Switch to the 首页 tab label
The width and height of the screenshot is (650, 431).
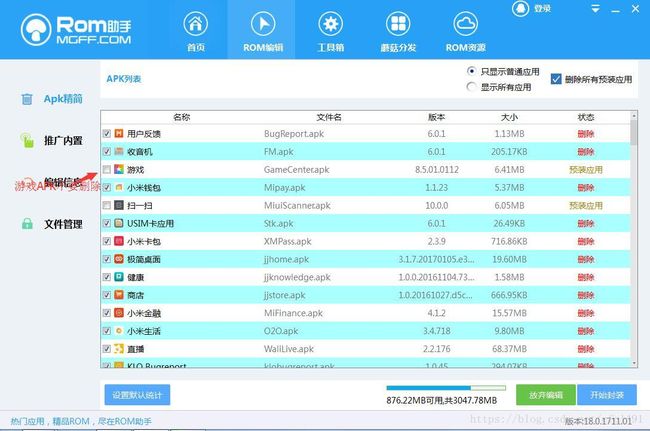(x=196, y=48)
